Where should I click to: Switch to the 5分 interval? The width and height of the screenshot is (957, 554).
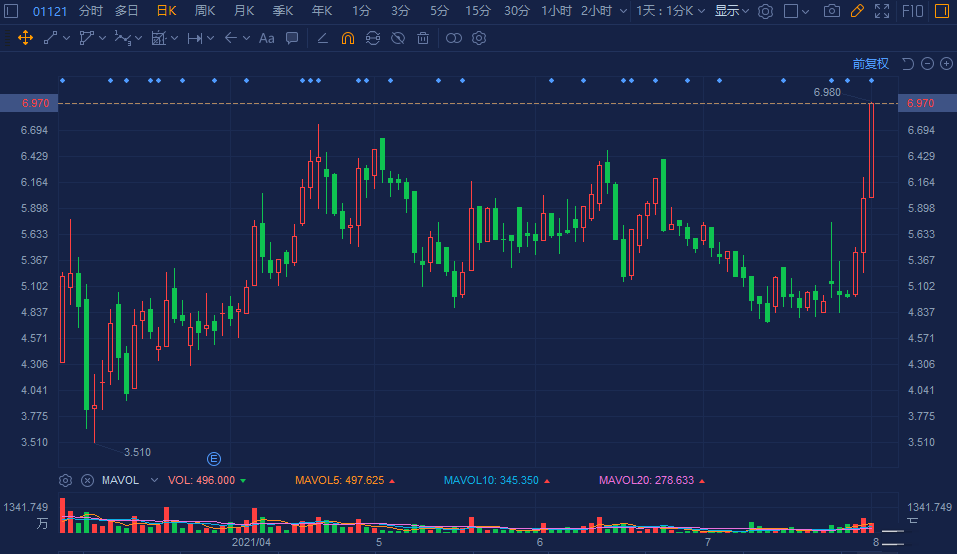(439, 11)
